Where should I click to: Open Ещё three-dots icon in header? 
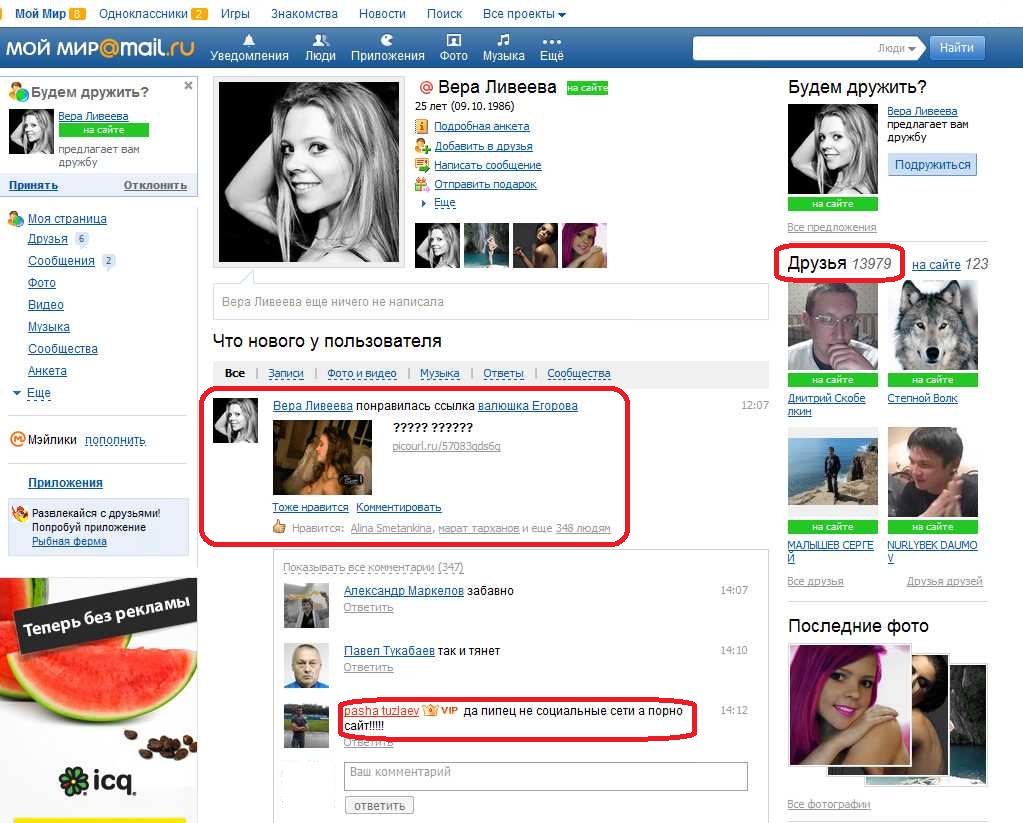(x=551, y=41)
